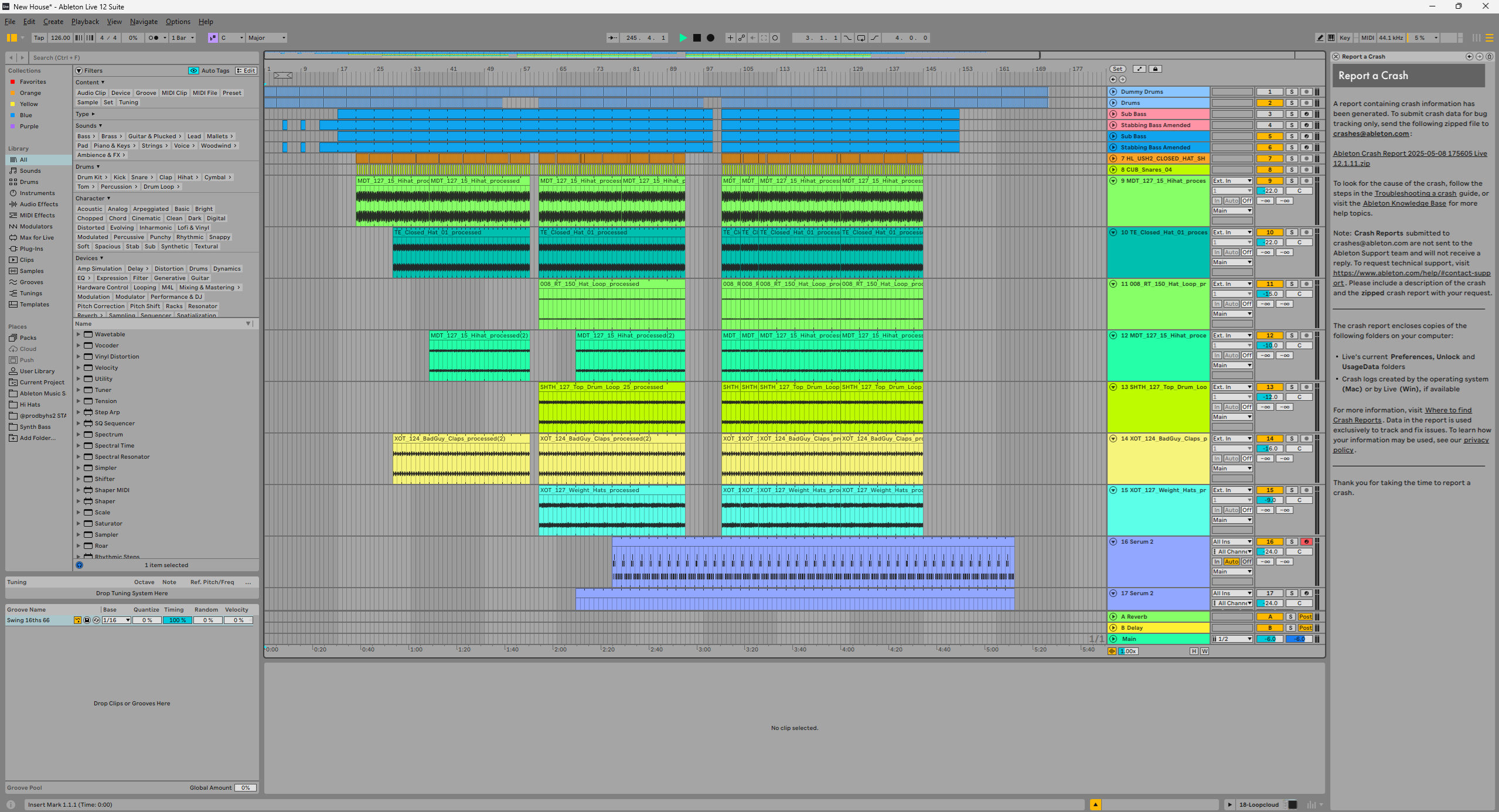Viewport: 1499px width, 812px height.
Task: Open the Playback menu
Action: [85, 22]
